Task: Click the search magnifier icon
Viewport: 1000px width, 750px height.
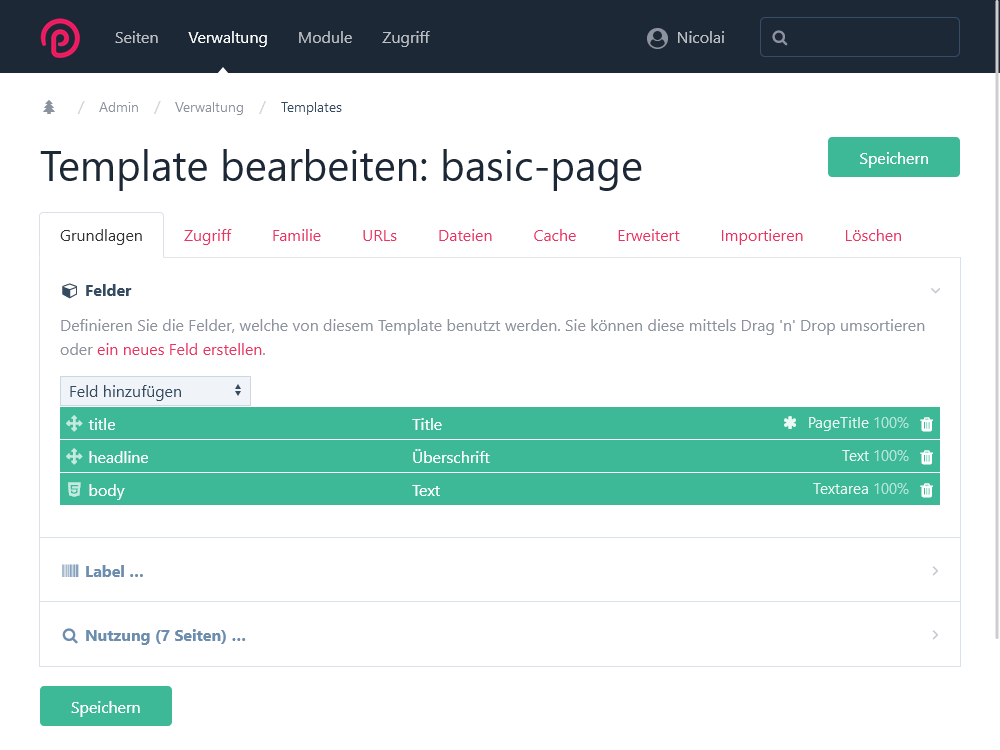Action: pos(779,38)
